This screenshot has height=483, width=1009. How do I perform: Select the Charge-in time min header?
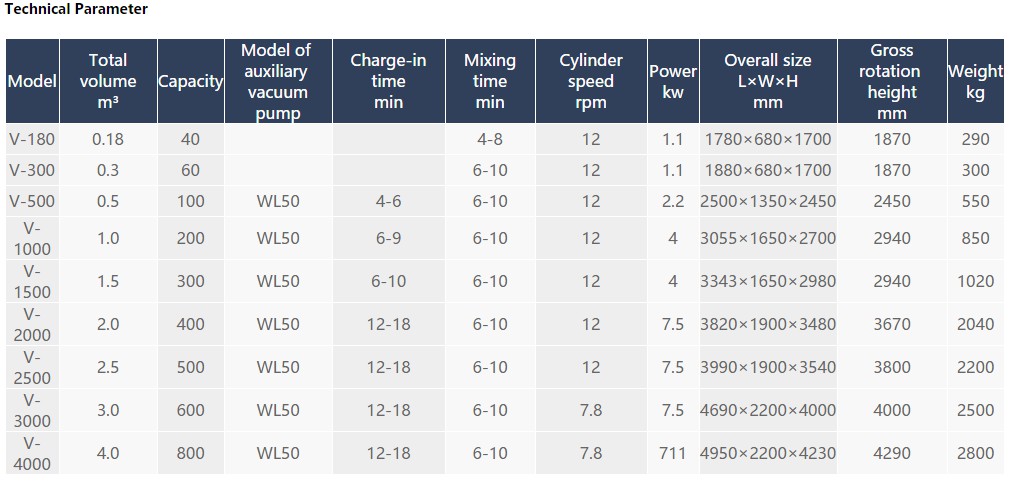point(388,81)
